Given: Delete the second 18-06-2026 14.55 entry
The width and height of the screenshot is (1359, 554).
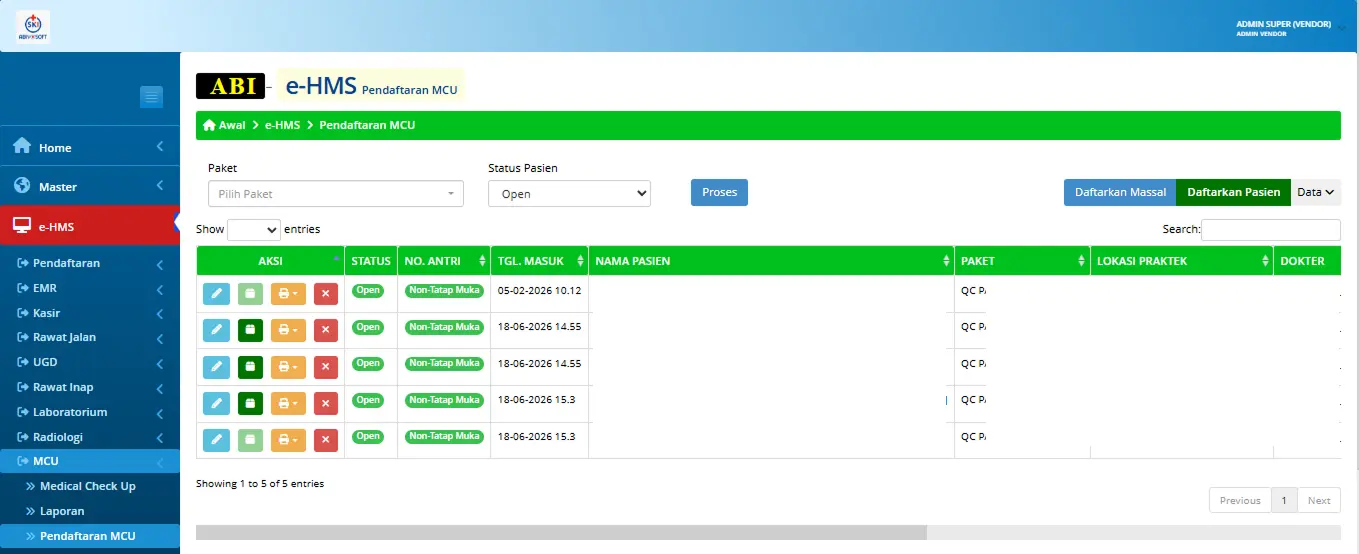Looking at the screenshot, I should click(x=326, y=367).
